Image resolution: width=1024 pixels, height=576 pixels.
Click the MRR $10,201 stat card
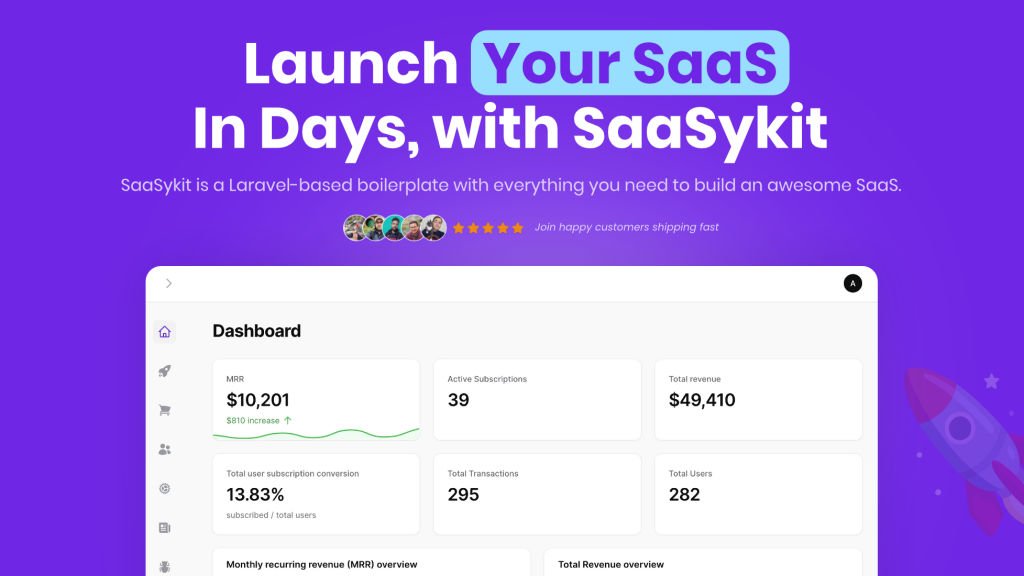coord(316,399)
